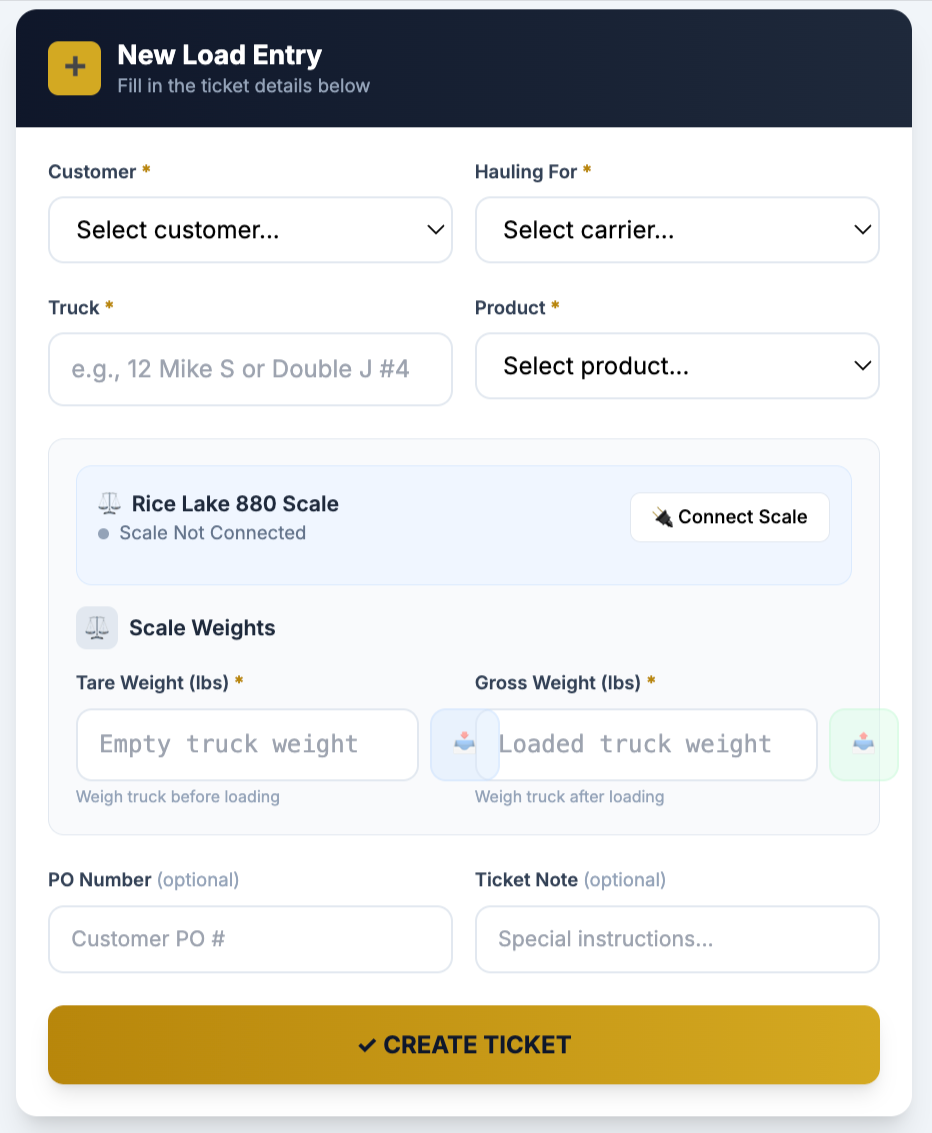This screenshot has height=1133, width=932.
Task: Open the Select customer dropdown
Action: pyautogui.click(x=250, y=229)
